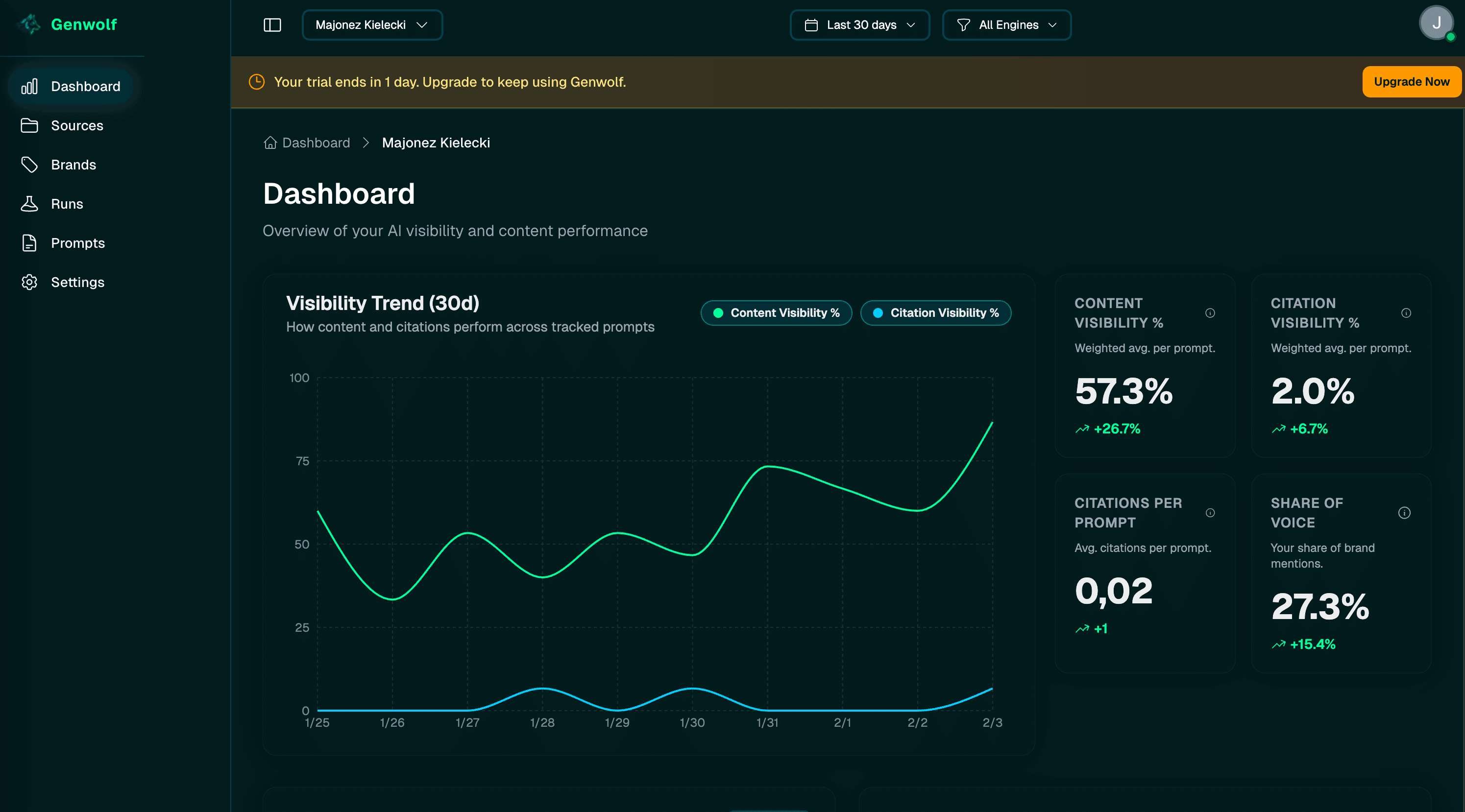Image resolution: width=1465 pixels, height=812 pixels.
Task: Open the All Engines filter dropdown
Action: point(1006,24)
